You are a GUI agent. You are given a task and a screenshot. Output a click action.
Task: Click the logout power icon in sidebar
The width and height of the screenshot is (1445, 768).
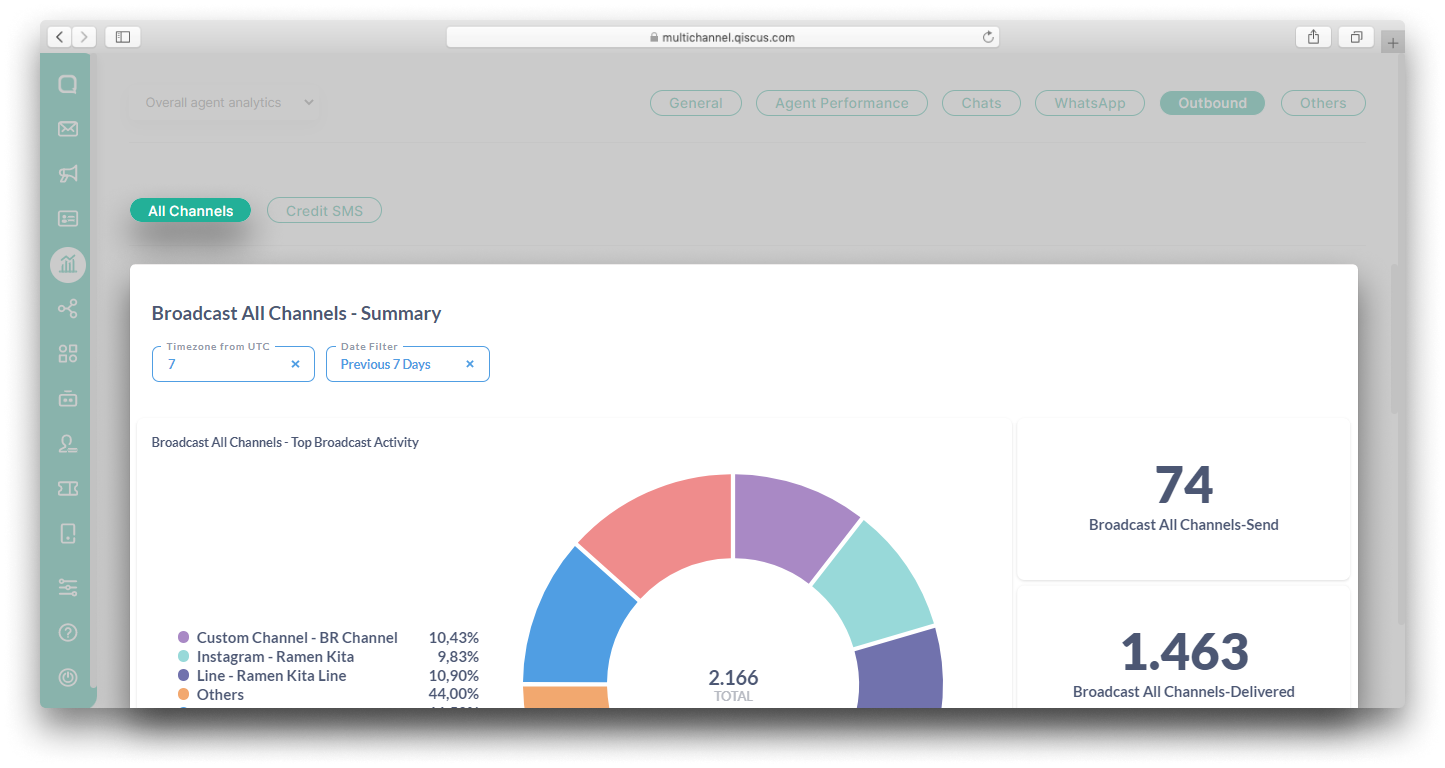click(x=67, y=677)
